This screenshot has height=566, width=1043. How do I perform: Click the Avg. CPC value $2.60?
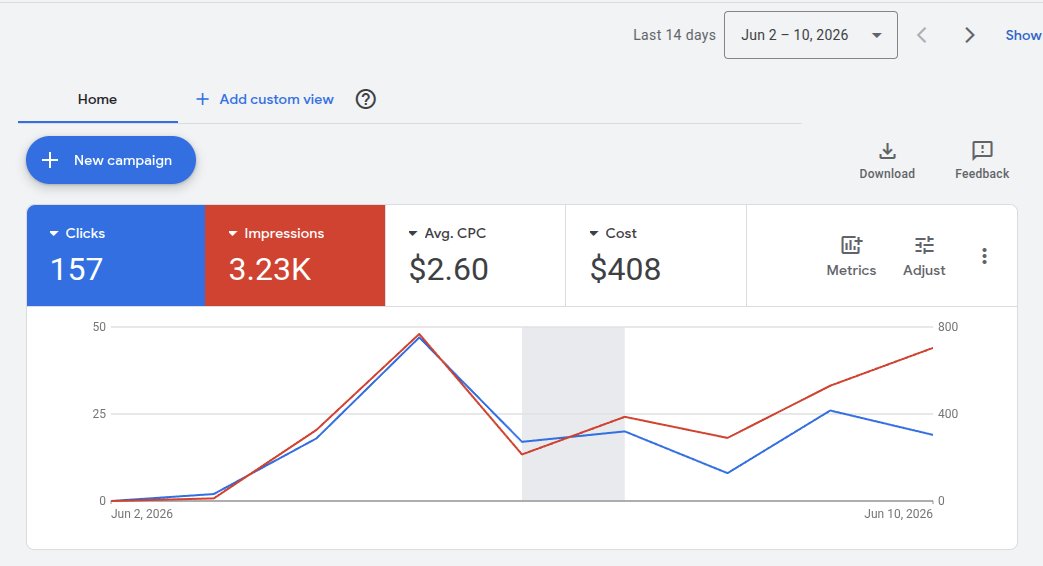[x=449, y=269]
